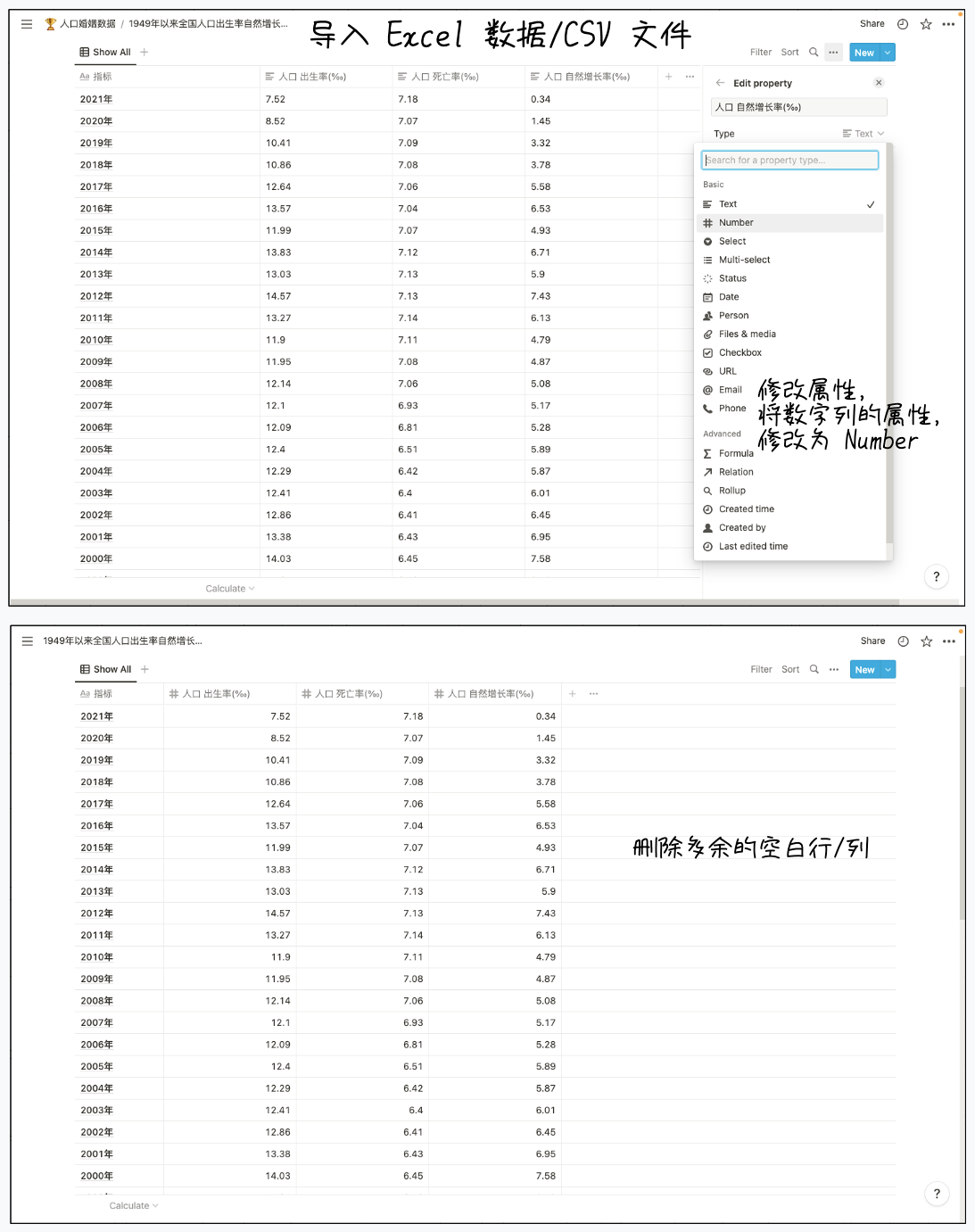Click the help question mark bubble
Image resolution: width=975 pixels, height=1232 pixels.
[x=936, y=576]
